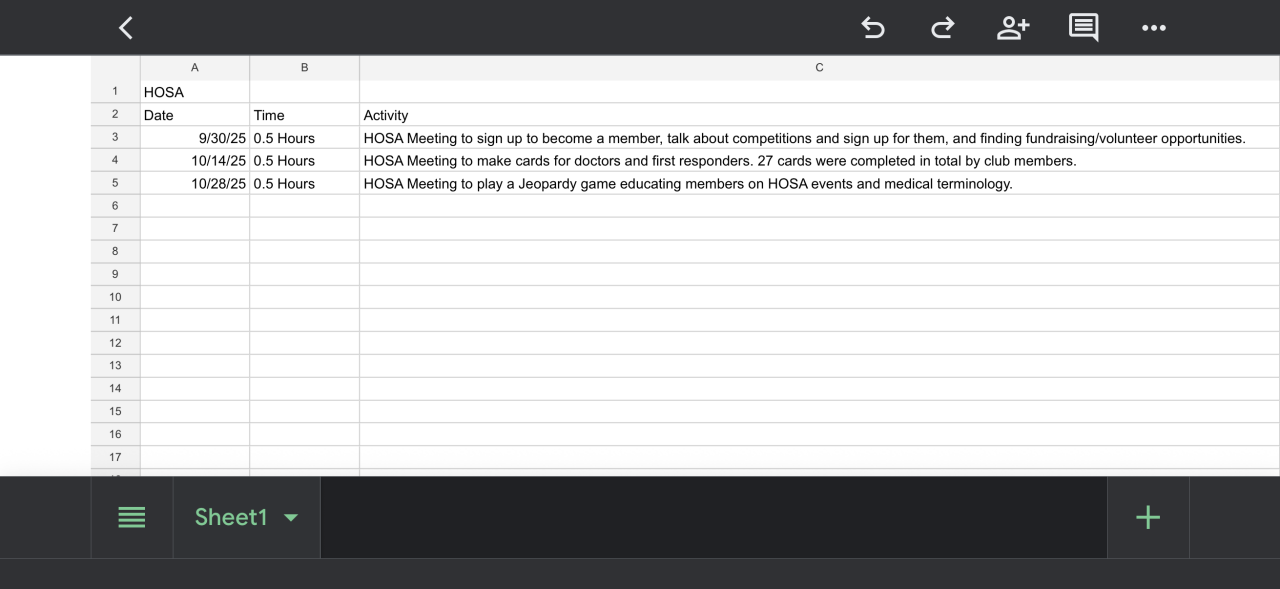Select column B header
The height and width of the screenshot is (589, 1280).
coord(304,67)
